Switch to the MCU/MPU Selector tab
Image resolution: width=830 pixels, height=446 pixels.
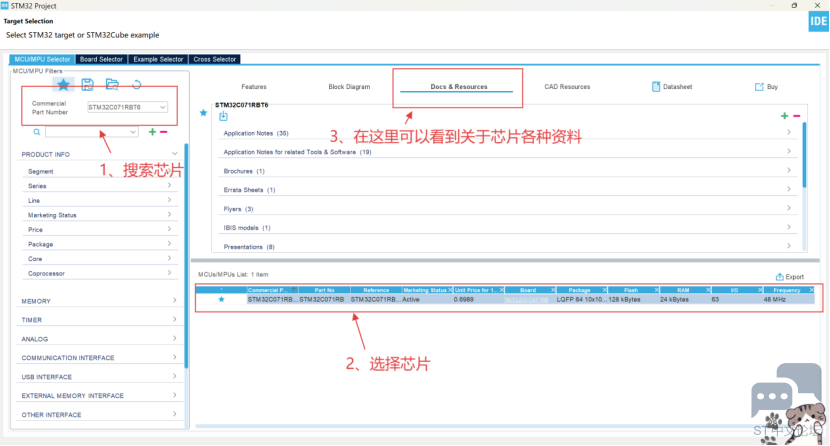[x=42, y=59]
